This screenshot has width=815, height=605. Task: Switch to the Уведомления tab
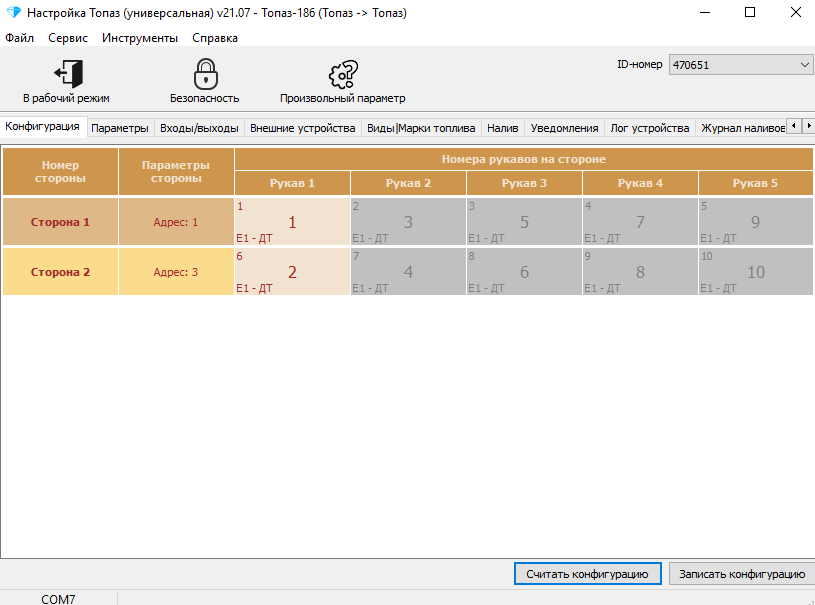pos(564,128)
